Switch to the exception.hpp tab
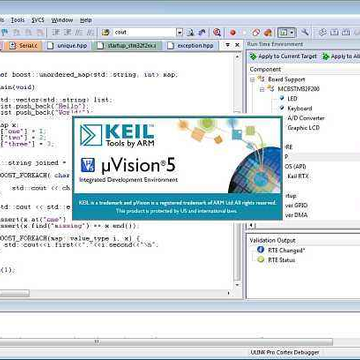Screen dimensions: 360x360 click(192, 46)
